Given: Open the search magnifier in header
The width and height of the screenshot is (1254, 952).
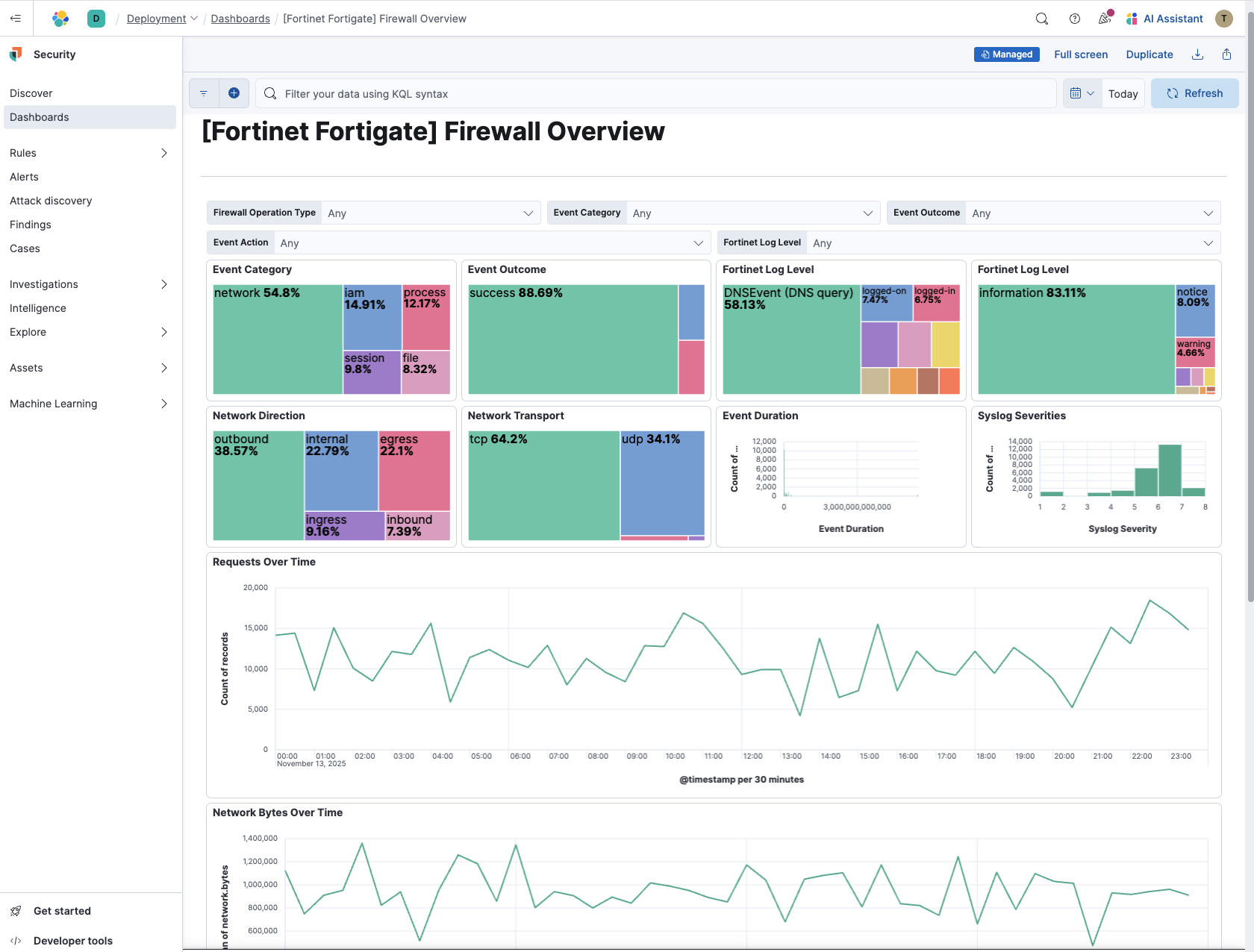Looking at the screenshot, I should (x=1042, y=19).
